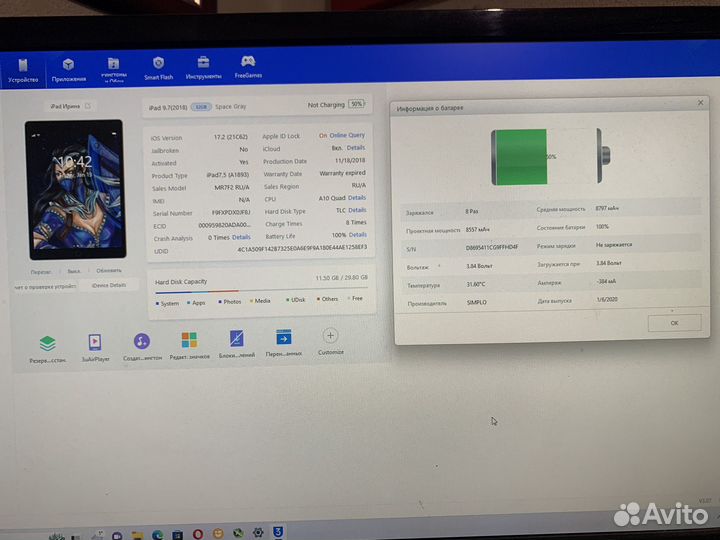
Task: Click the Выкл. power off button
Action: (x=73, y=271)
